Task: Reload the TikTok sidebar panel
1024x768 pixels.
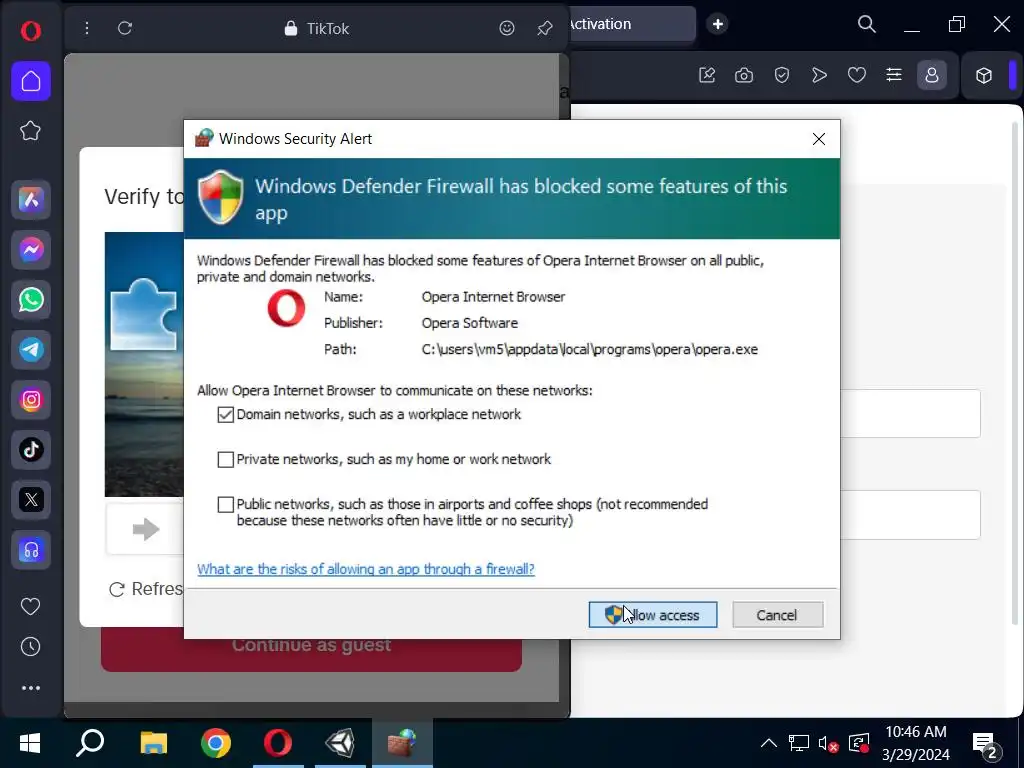Action: click(x=125, y=28)
